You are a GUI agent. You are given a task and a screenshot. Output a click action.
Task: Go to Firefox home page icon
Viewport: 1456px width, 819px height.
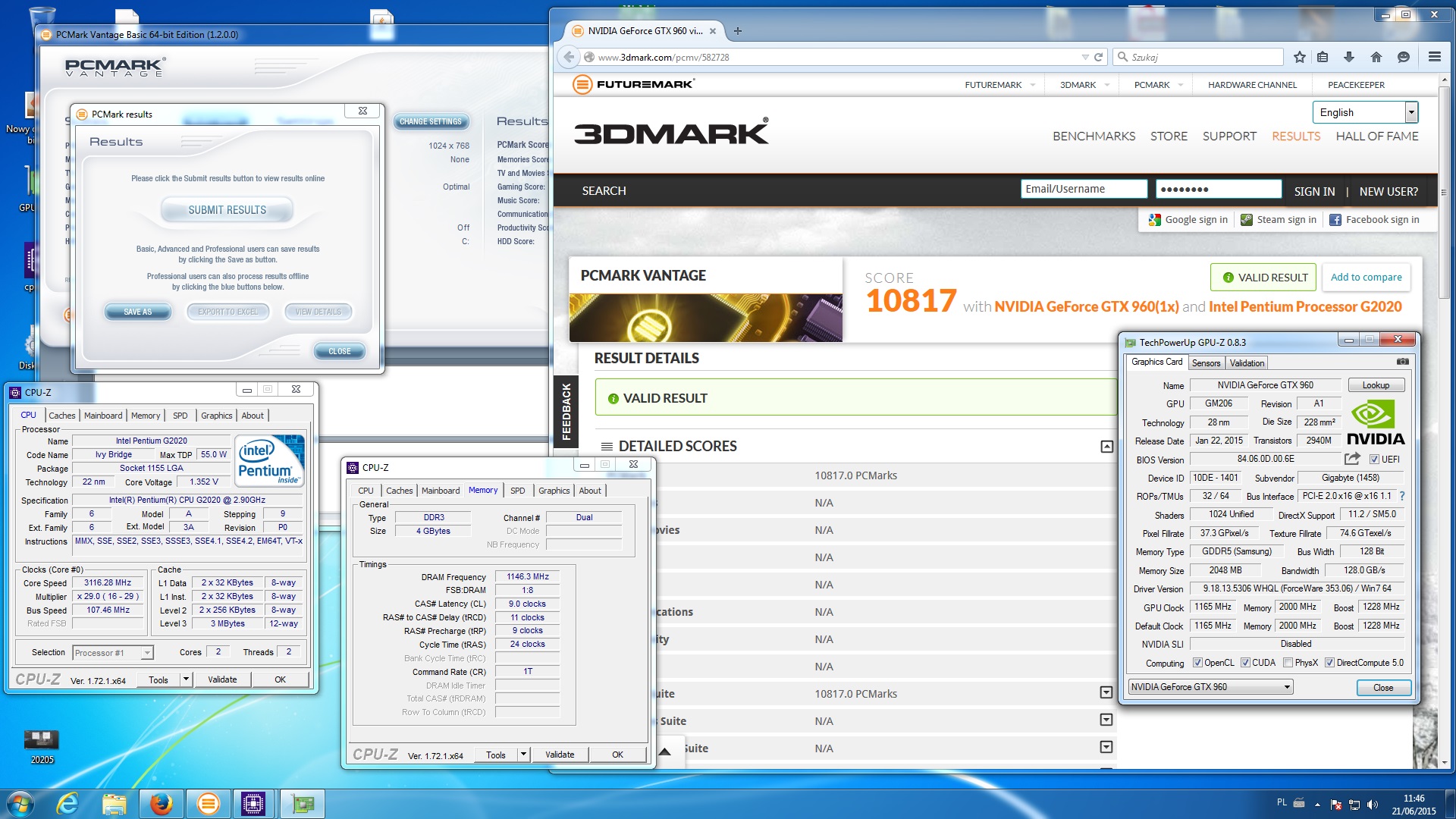(x=1376, y=57)
